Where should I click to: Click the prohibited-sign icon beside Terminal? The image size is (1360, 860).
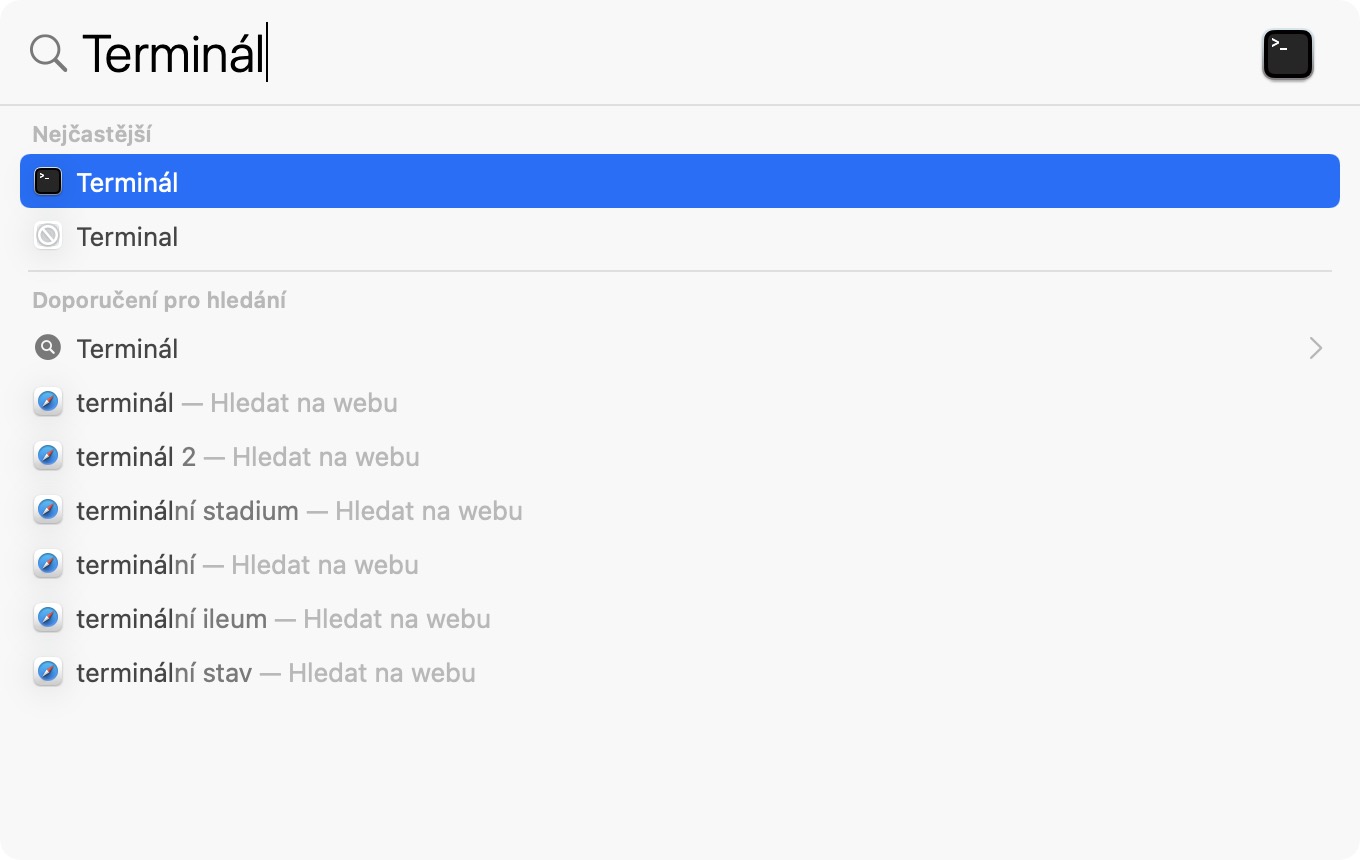48,236
